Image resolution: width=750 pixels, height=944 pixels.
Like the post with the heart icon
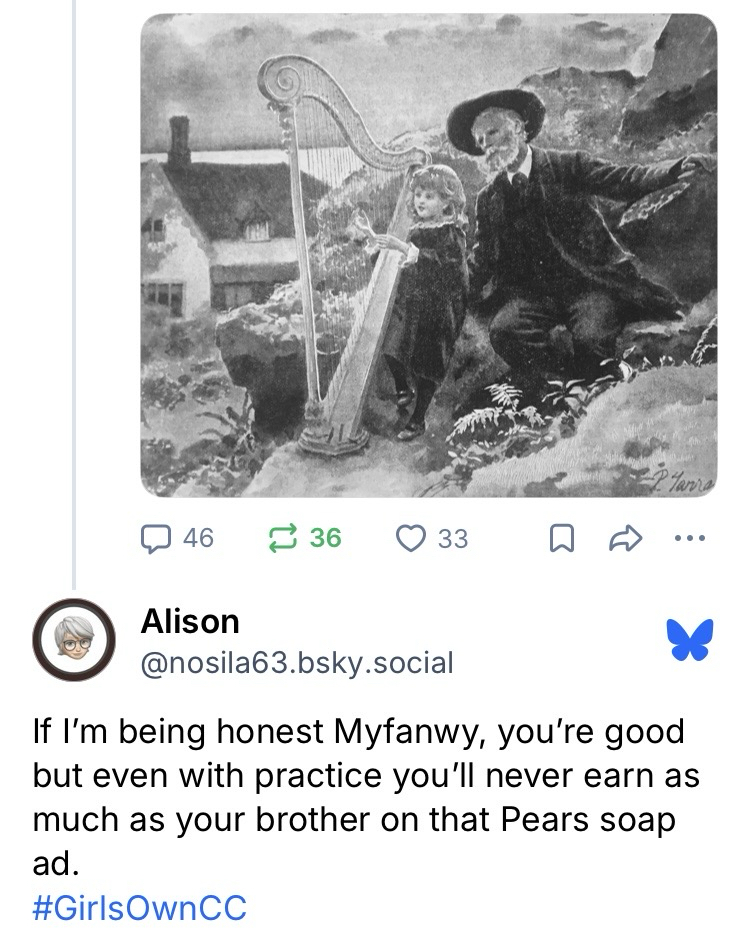[410, 538]
